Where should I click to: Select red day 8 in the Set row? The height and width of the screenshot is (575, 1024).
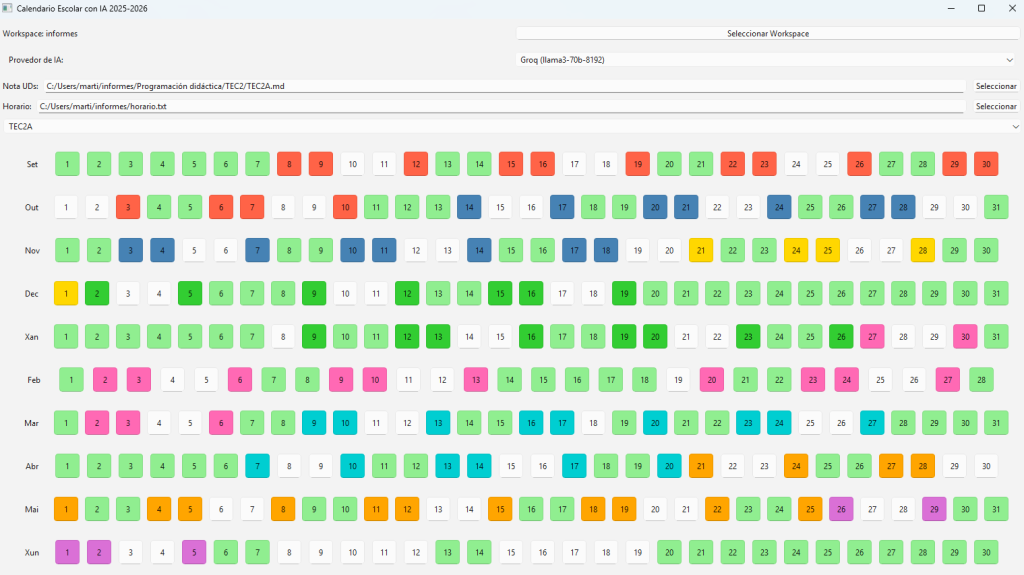[x=290, y=164]
